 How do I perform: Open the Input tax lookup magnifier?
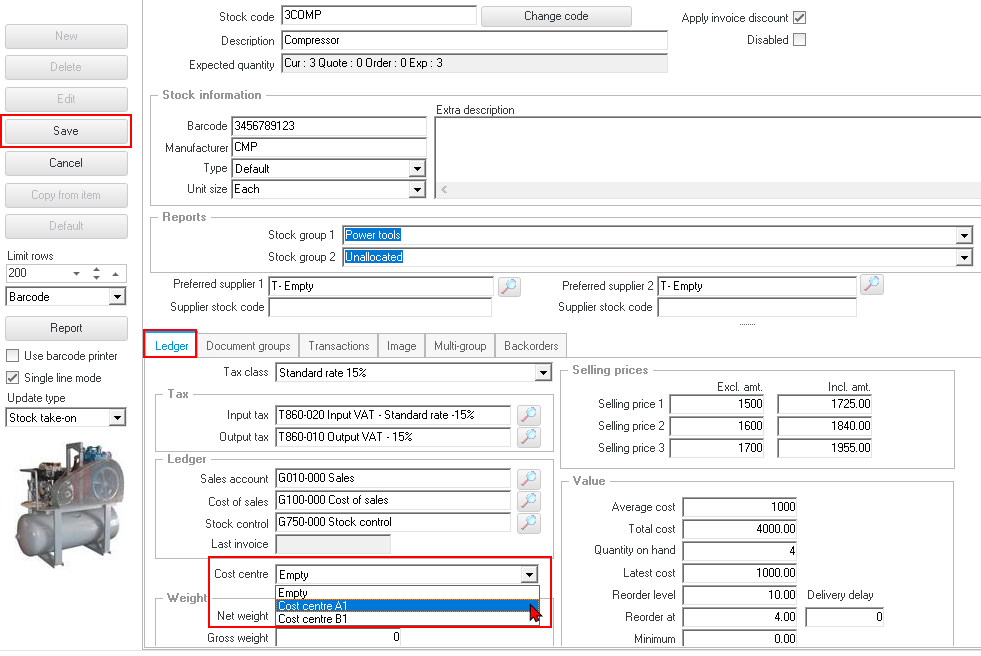tap(529, 414)
